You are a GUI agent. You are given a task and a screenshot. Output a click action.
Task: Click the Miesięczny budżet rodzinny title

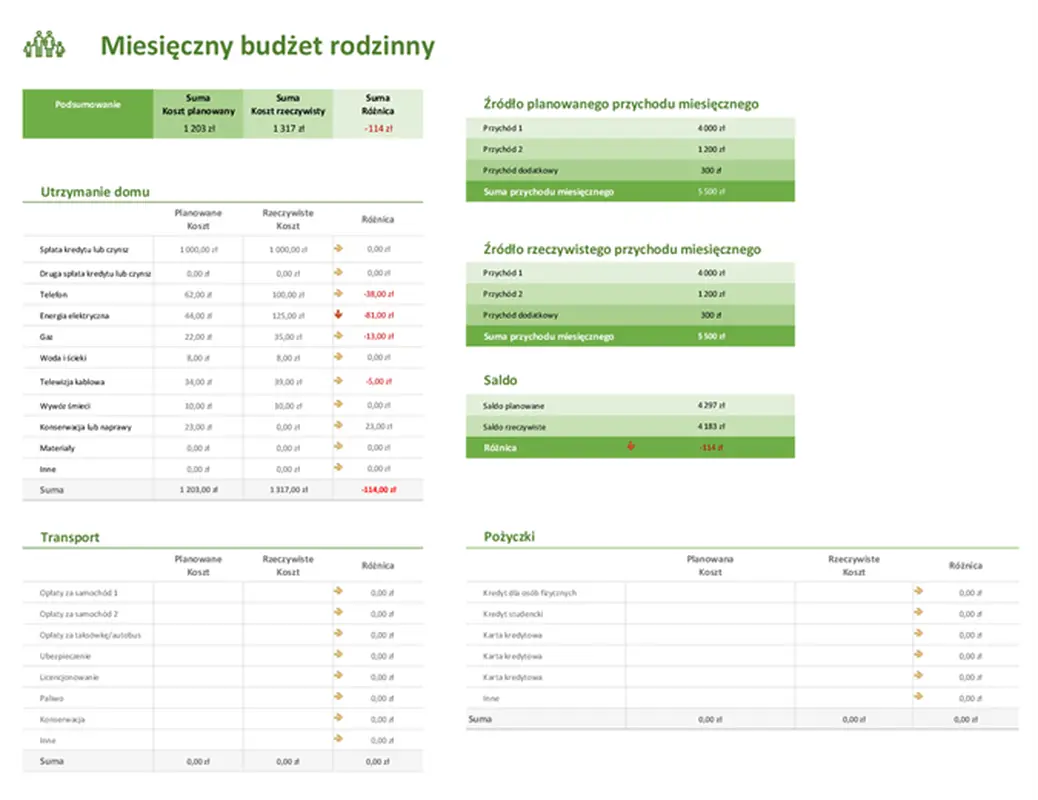[267, 46]
